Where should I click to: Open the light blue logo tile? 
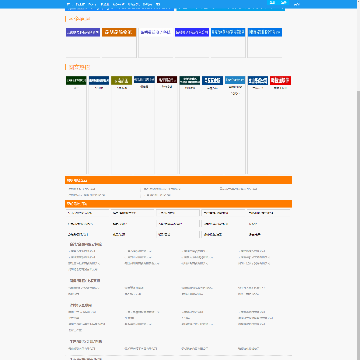click(235, 80)
